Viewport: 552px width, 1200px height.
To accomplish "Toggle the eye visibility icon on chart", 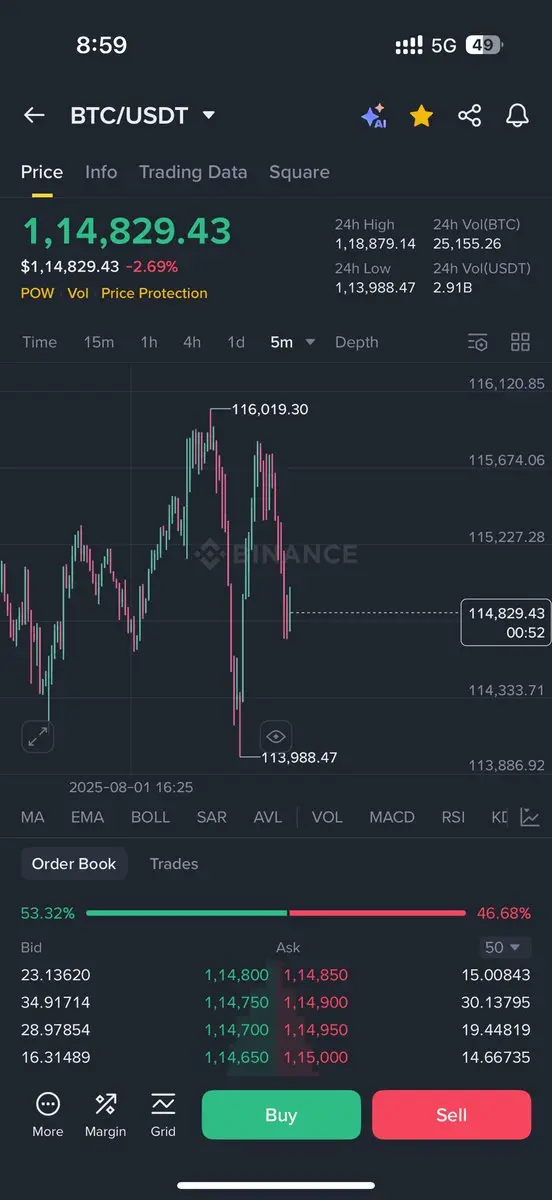I will pyautogui.click(x=275, y=736).
